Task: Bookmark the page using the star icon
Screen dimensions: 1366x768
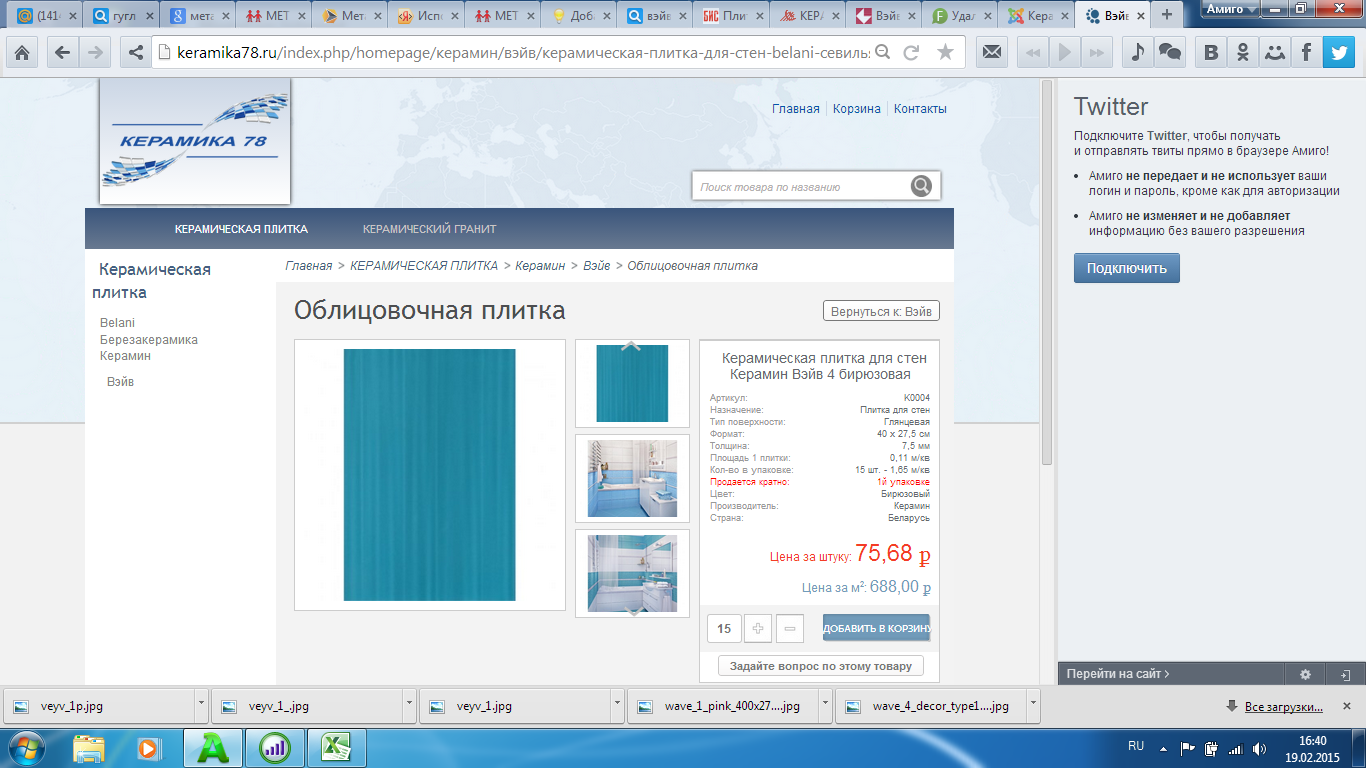Action: click(944, 52)
